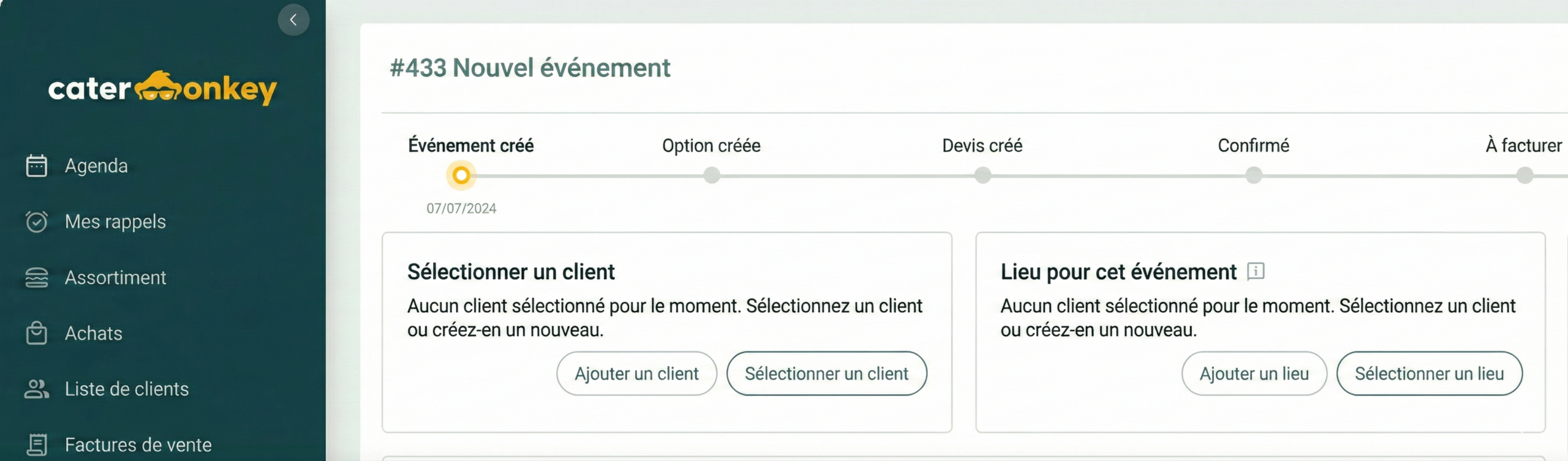Click the Factures de vente receipt icon
This screenshot has height=461, width=1568.
coord(37,444)
